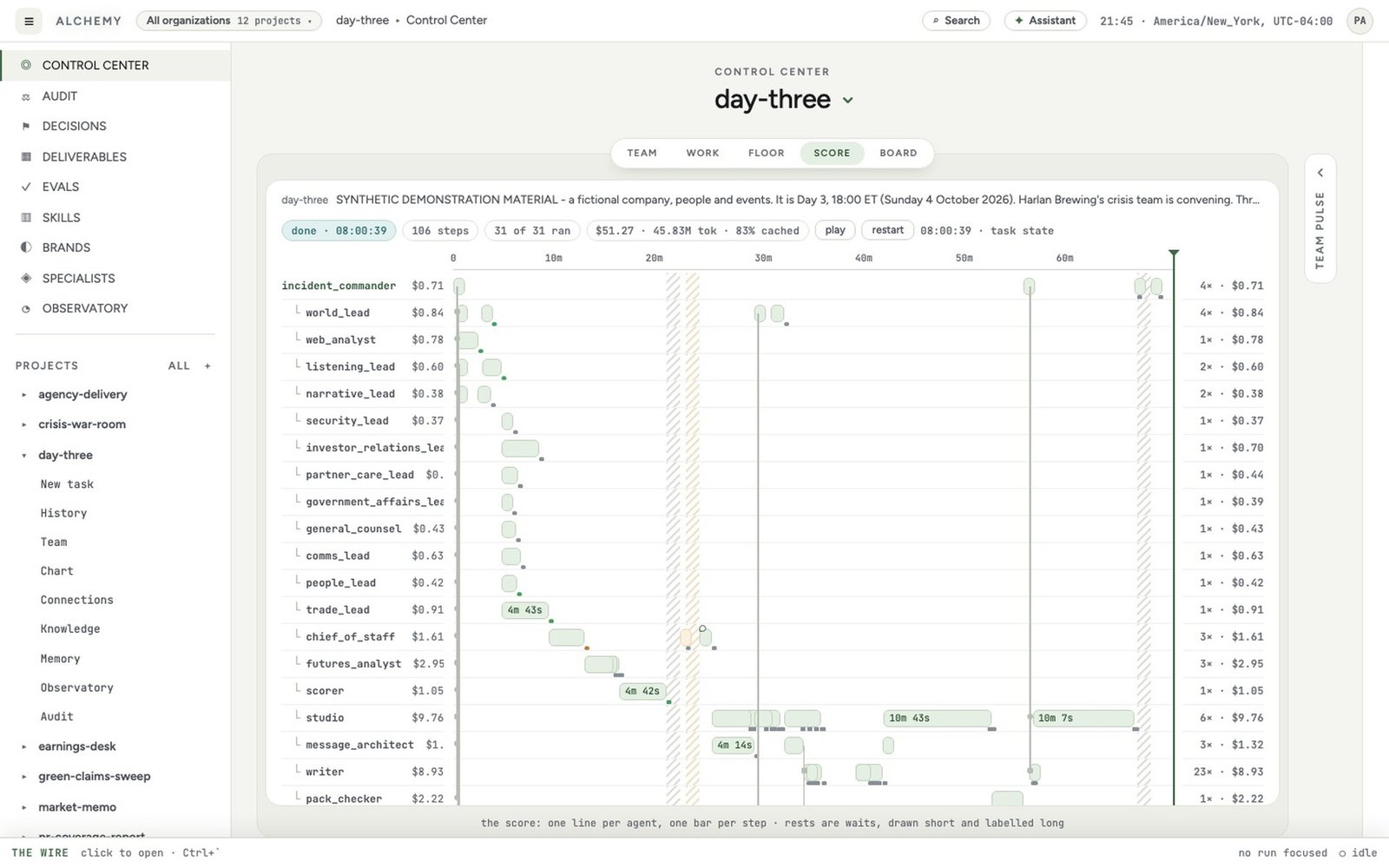
Task: Click the ALCHEMY logo text
Action: pos(89,21)
